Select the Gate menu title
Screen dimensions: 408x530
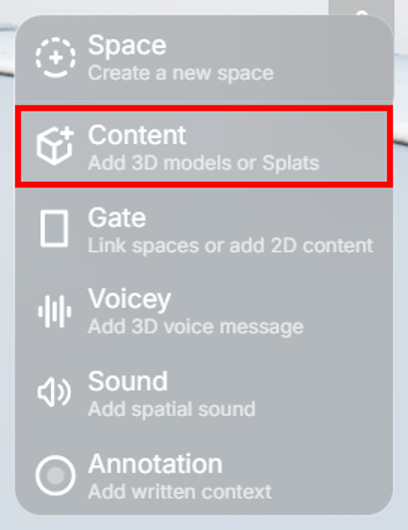point(117,218)
